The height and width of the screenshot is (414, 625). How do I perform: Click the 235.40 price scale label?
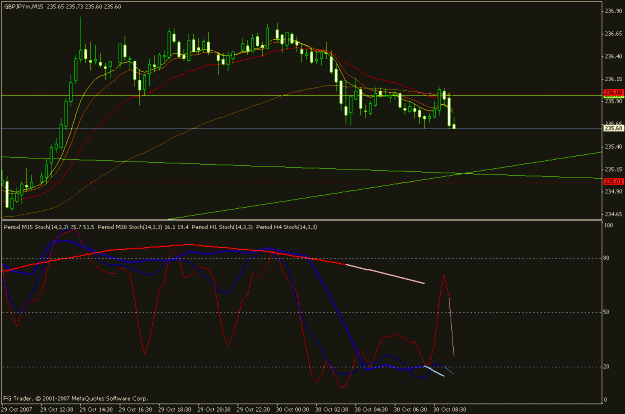(614, 147)
